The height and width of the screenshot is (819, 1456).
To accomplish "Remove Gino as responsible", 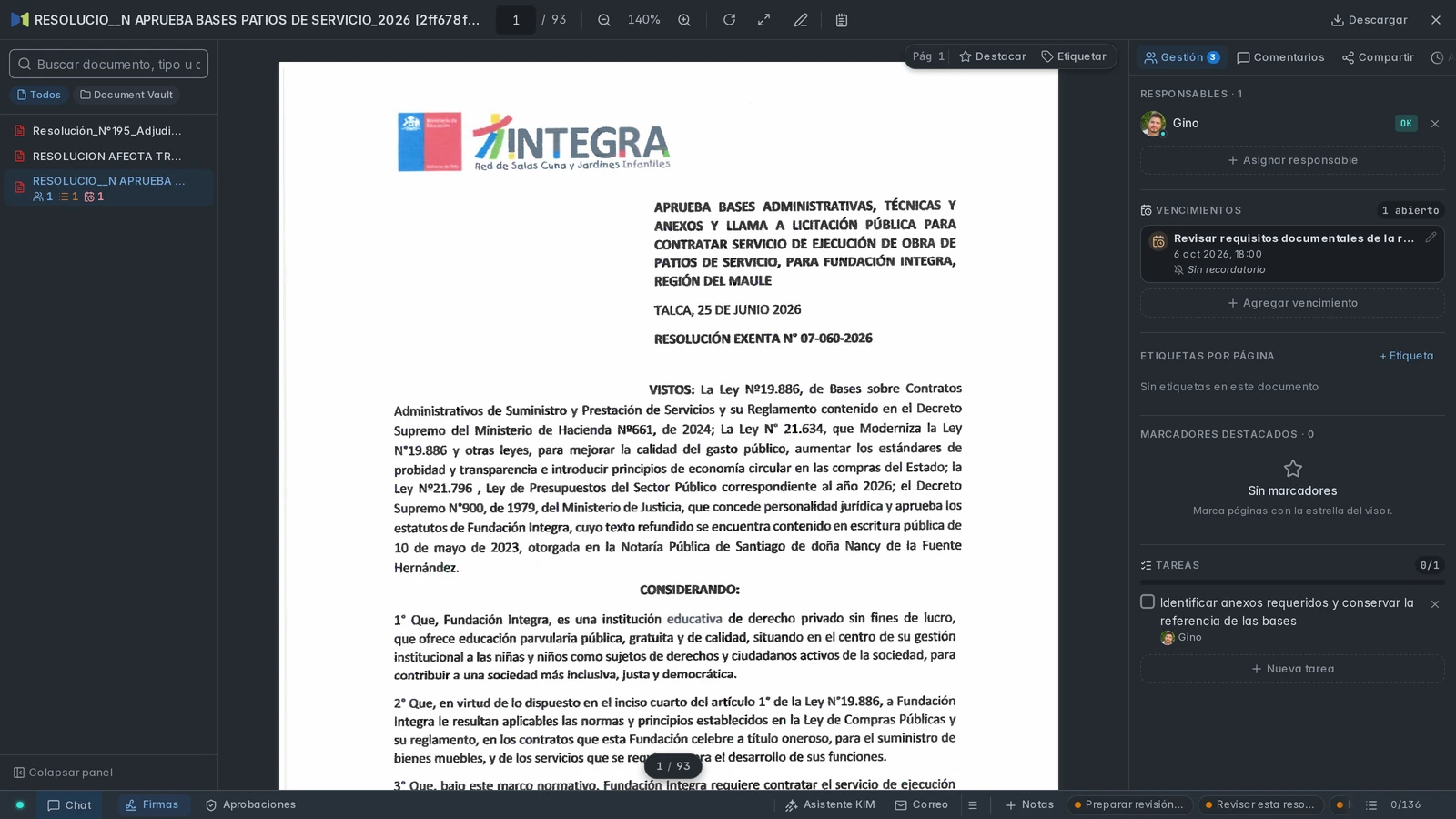I will pos(1435,124).
